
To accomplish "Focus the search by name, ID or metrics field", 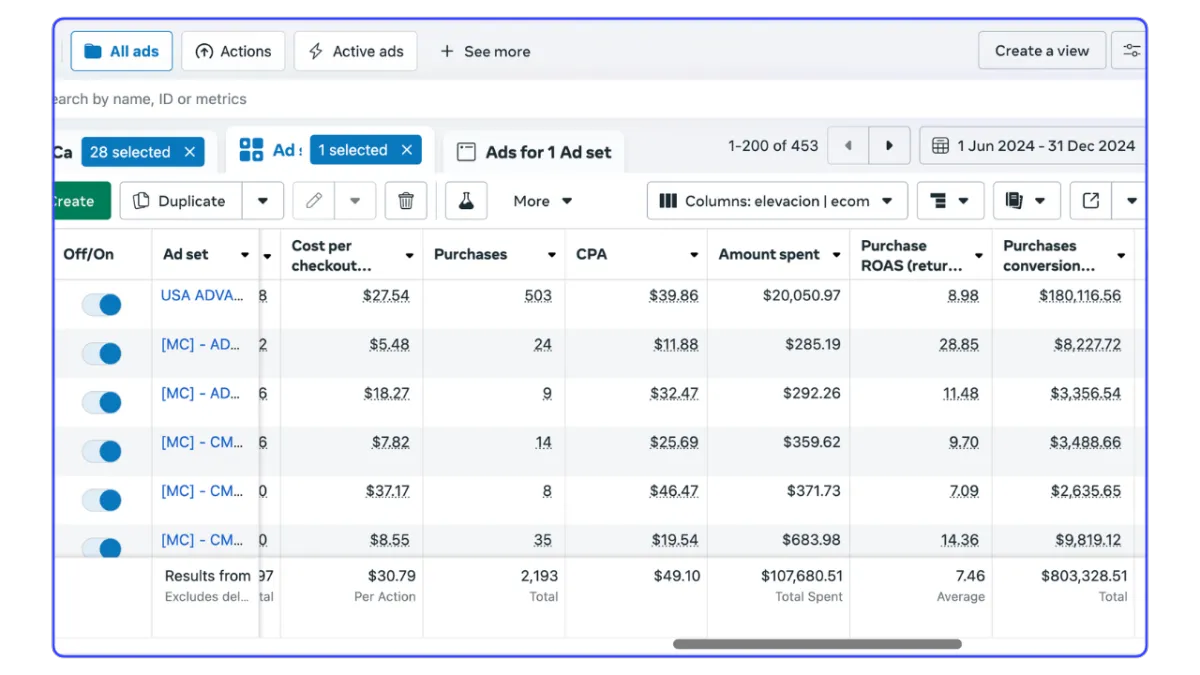I will tap(598, 99).
